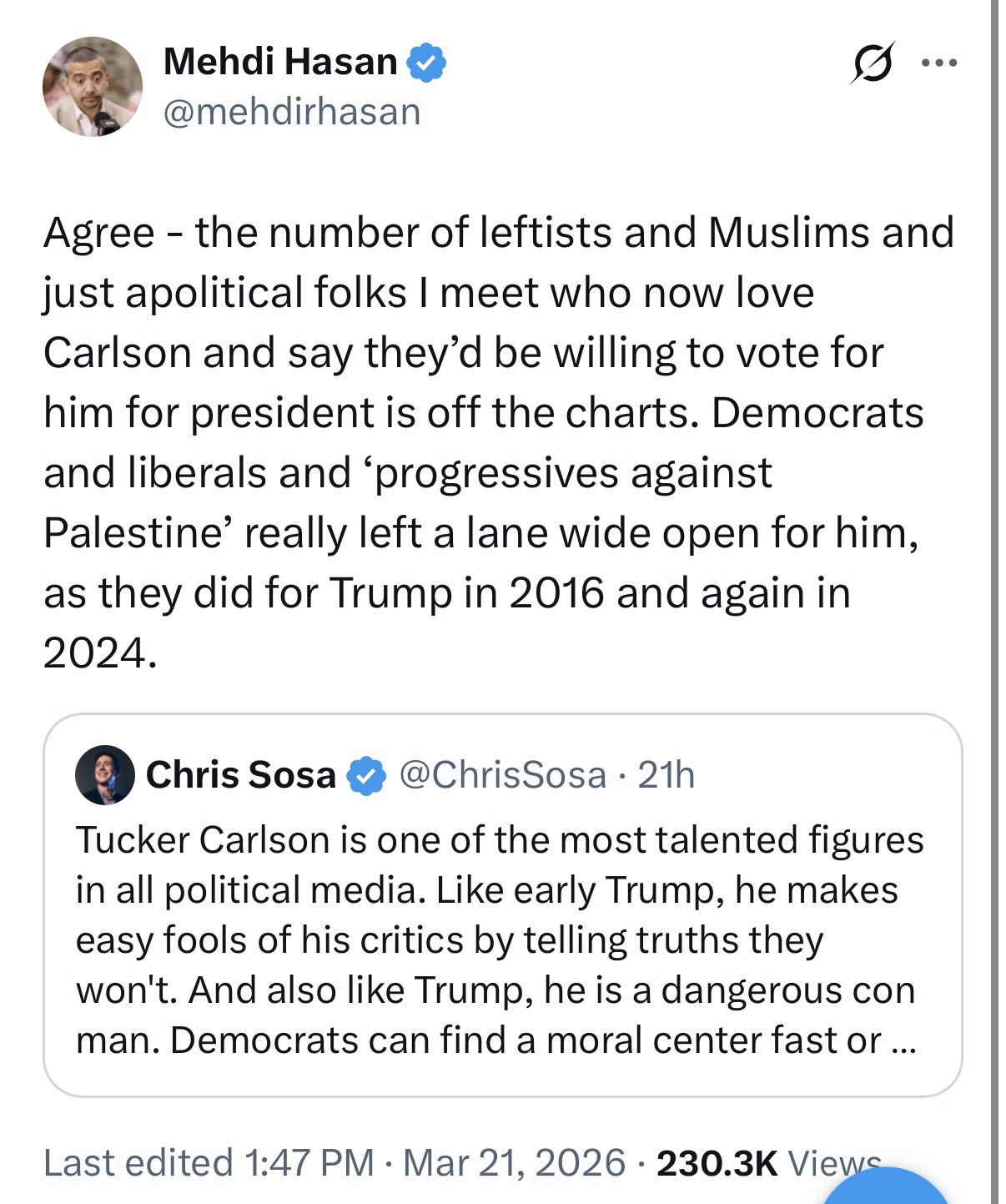Click the Mar 21, 2026 date
Image resolution: width=1006 pixels, height=1204 pixels.
click(514, 1162)
